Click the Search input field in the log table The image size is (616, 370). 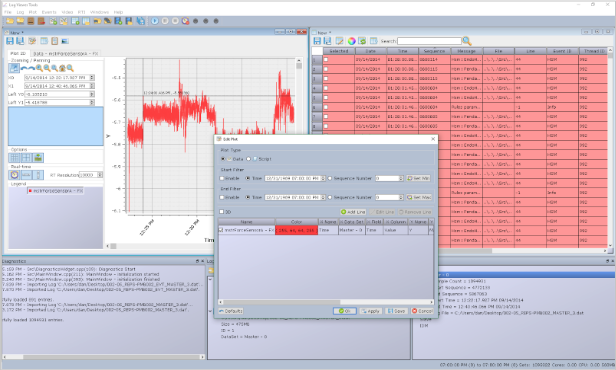pos(429,41)
